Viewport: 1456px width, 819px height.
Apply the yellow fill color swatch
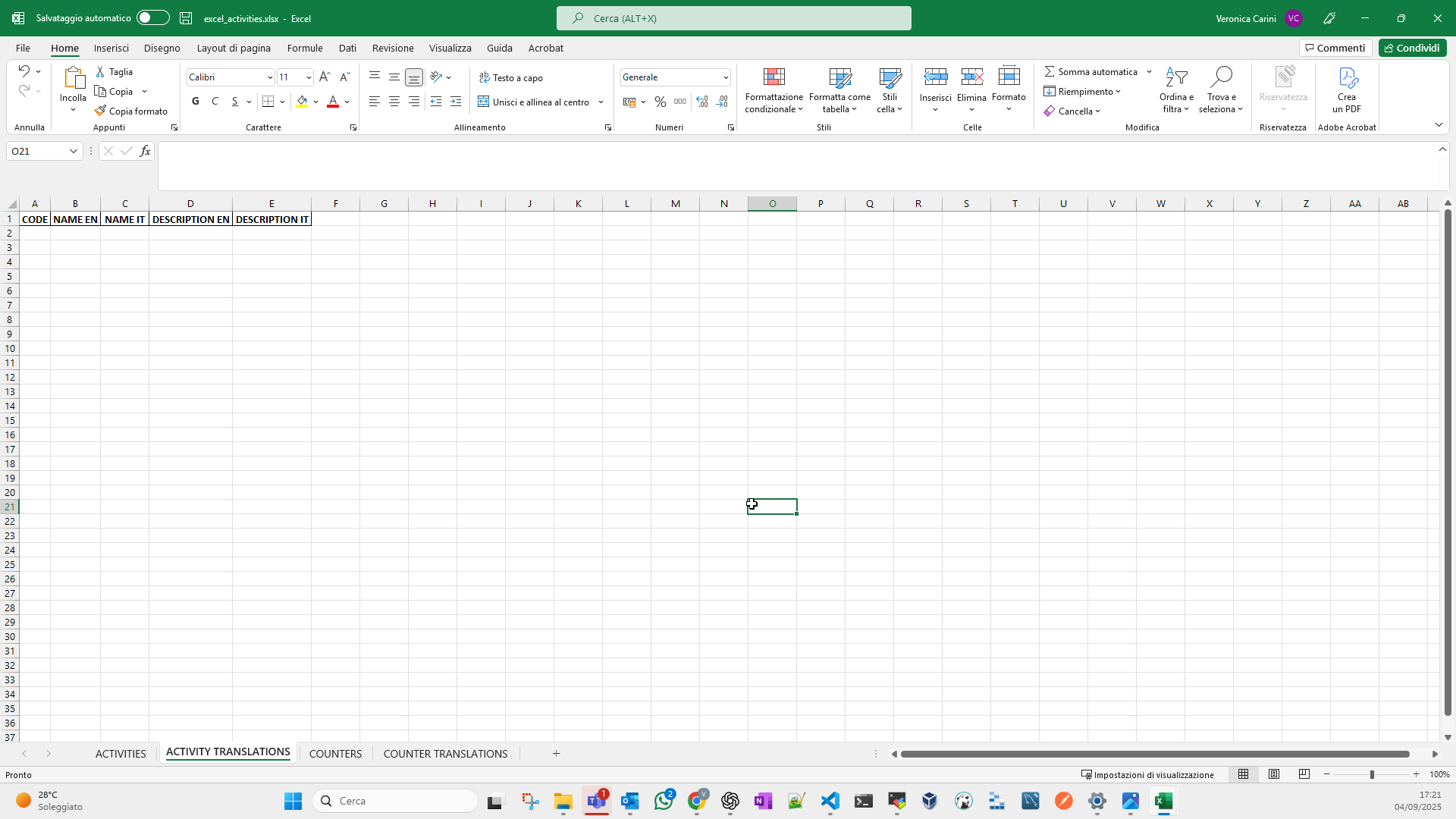(x=302, y=102)
